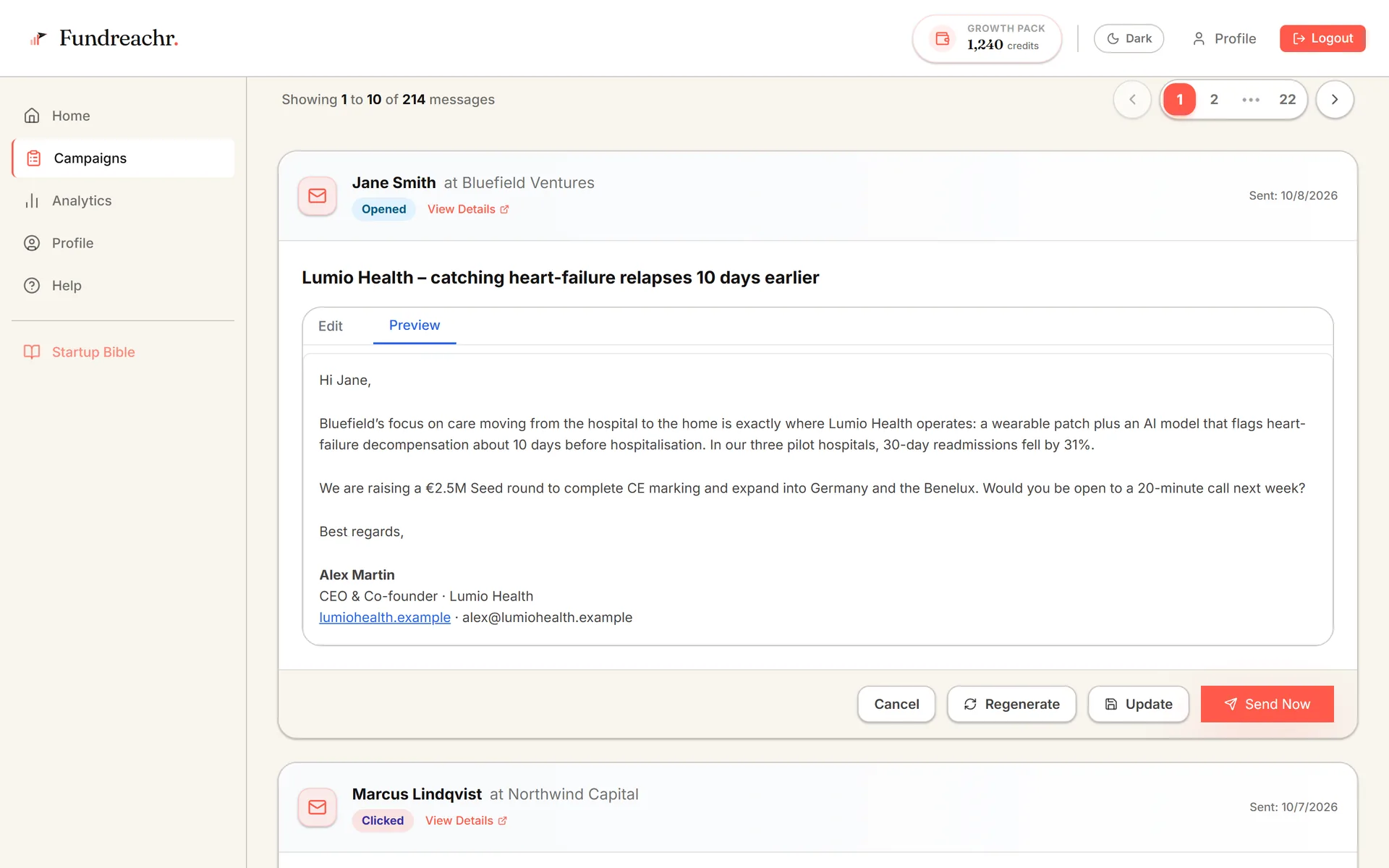Viewport: 1389px width, 868px height.
Task: Click the envelope icon beside Marcus Lindqvist
Action: point(318,807)
